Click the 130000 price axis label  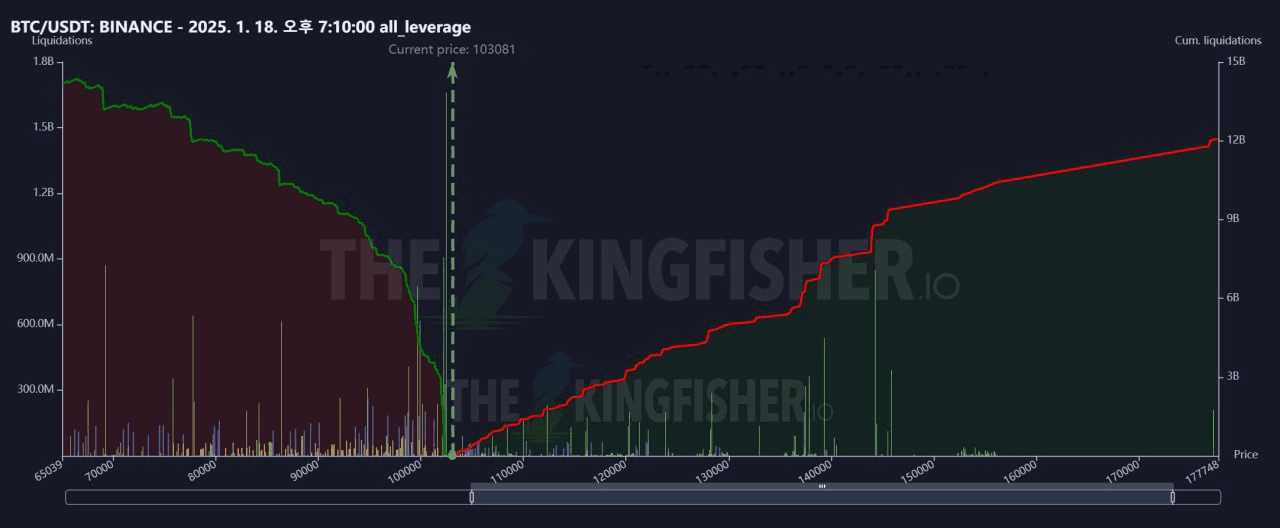(x=713, y=470)
